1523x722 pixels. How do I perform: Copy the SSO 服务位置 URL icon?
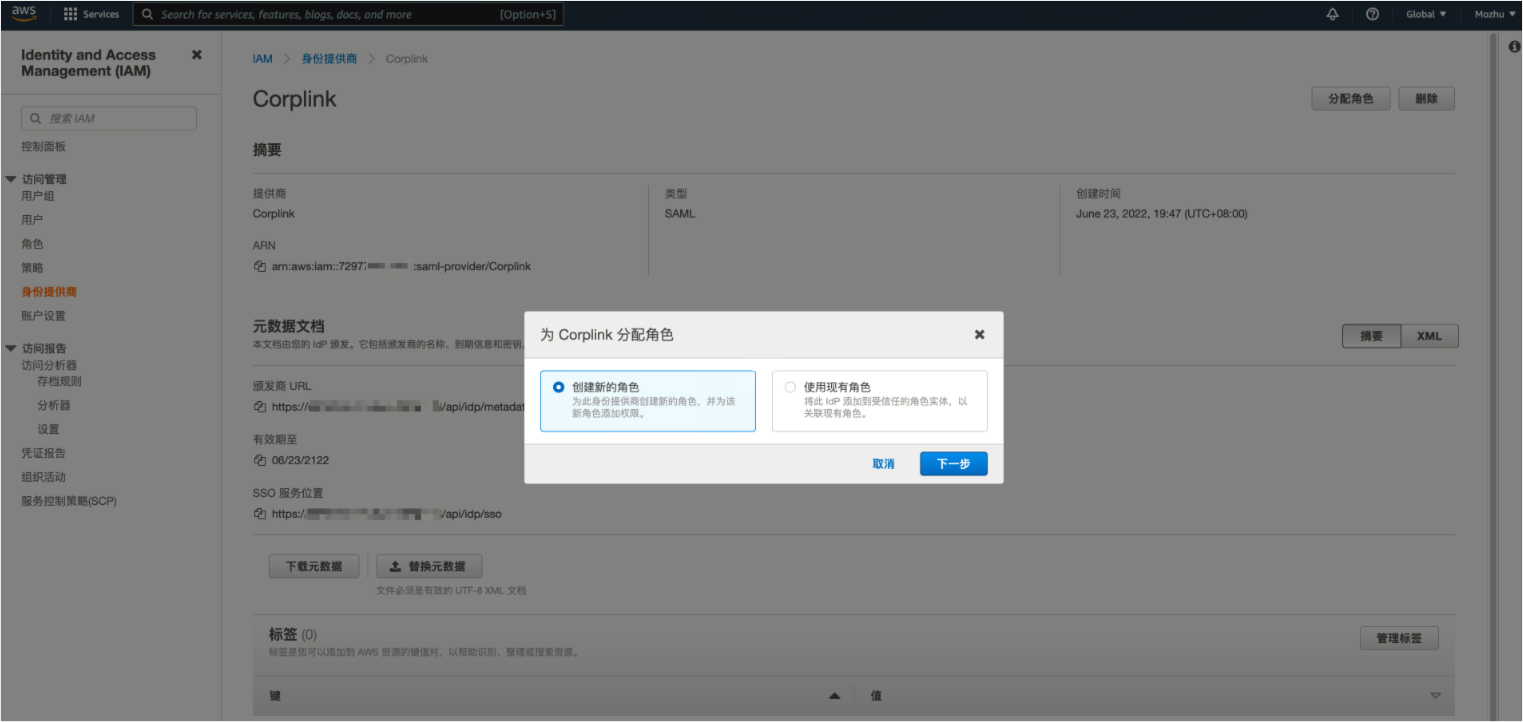pyautogui.click(x=260, y=514)
